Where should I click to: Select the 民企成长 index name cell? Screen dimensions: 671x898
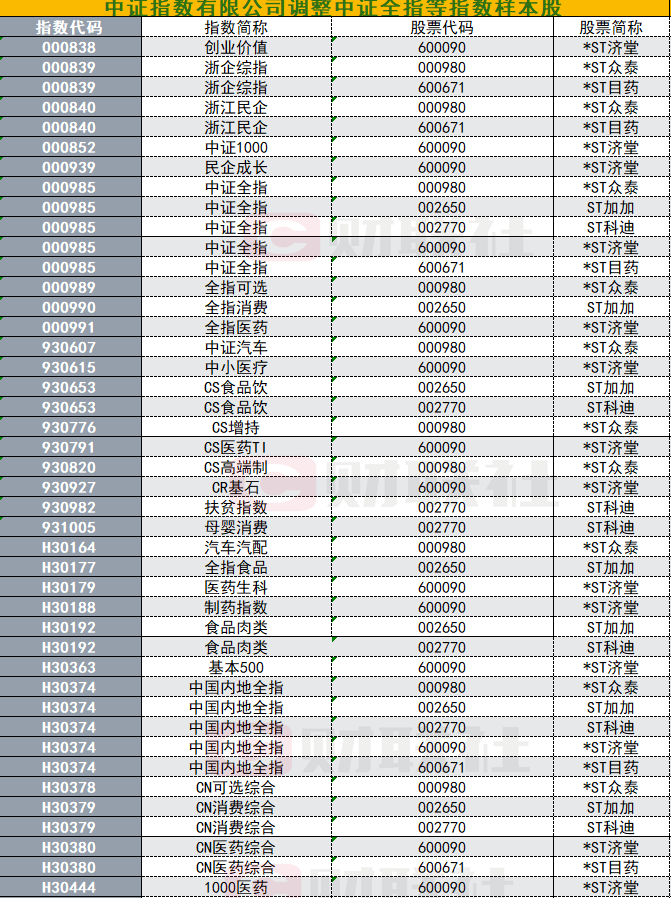pyautogui.click(x=236, y=168)
